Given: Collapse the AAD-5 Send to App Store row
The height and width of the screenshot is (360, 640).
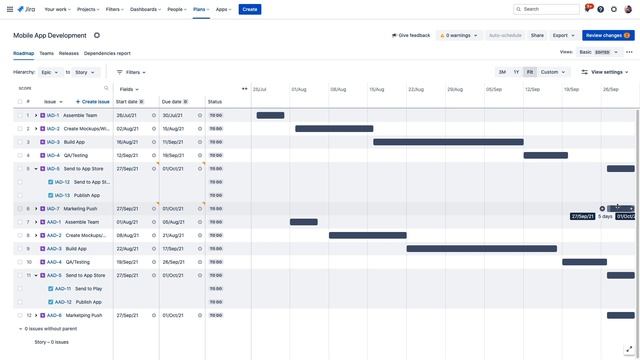Looking at the screenshot, I should click(x=36, y=276).
